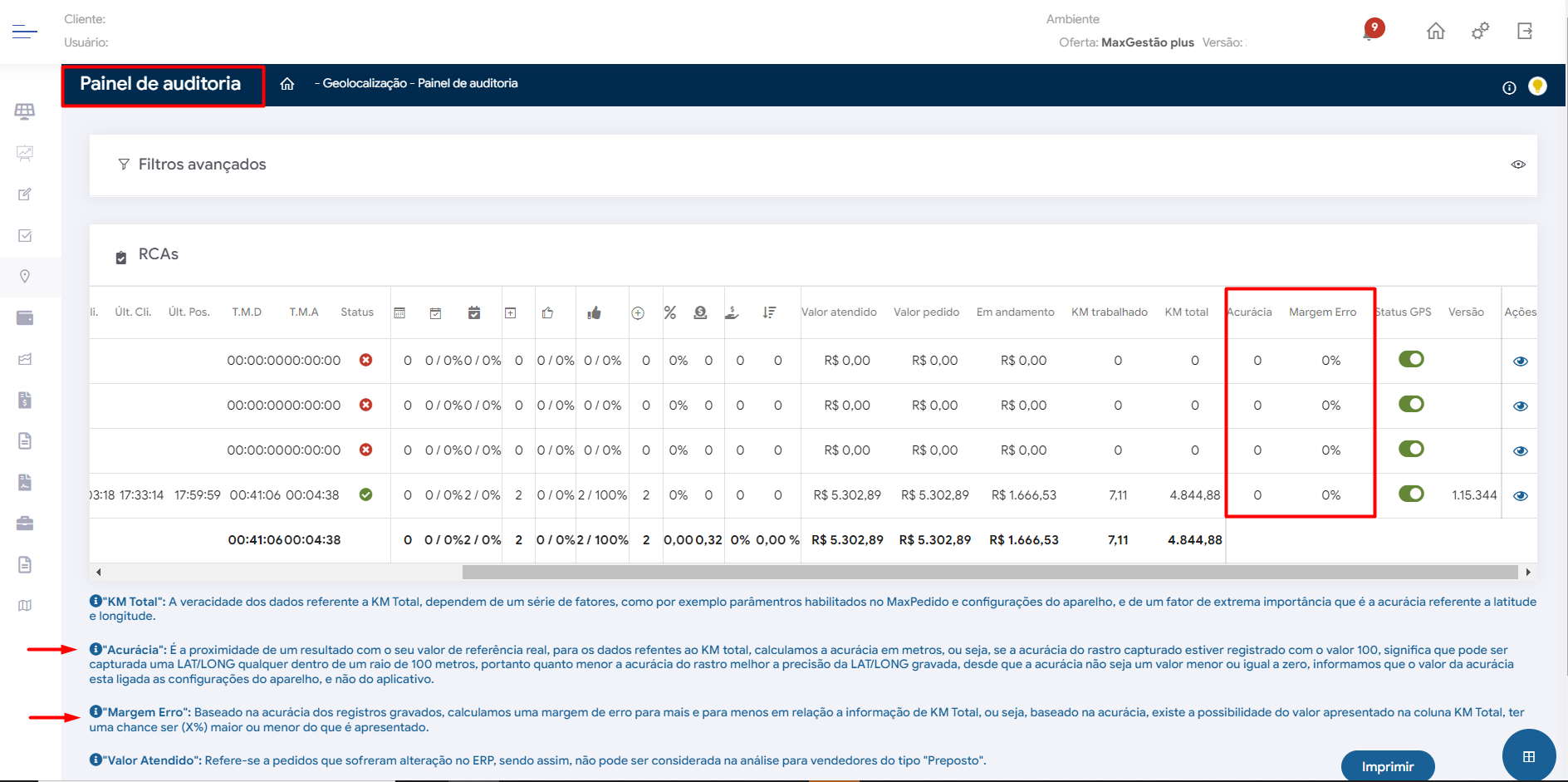Viewport: 1568px width, 782px height.
Task: Toggle Status GPS switch in first row
Action: pyautogui.click(x=1411, y=359)
